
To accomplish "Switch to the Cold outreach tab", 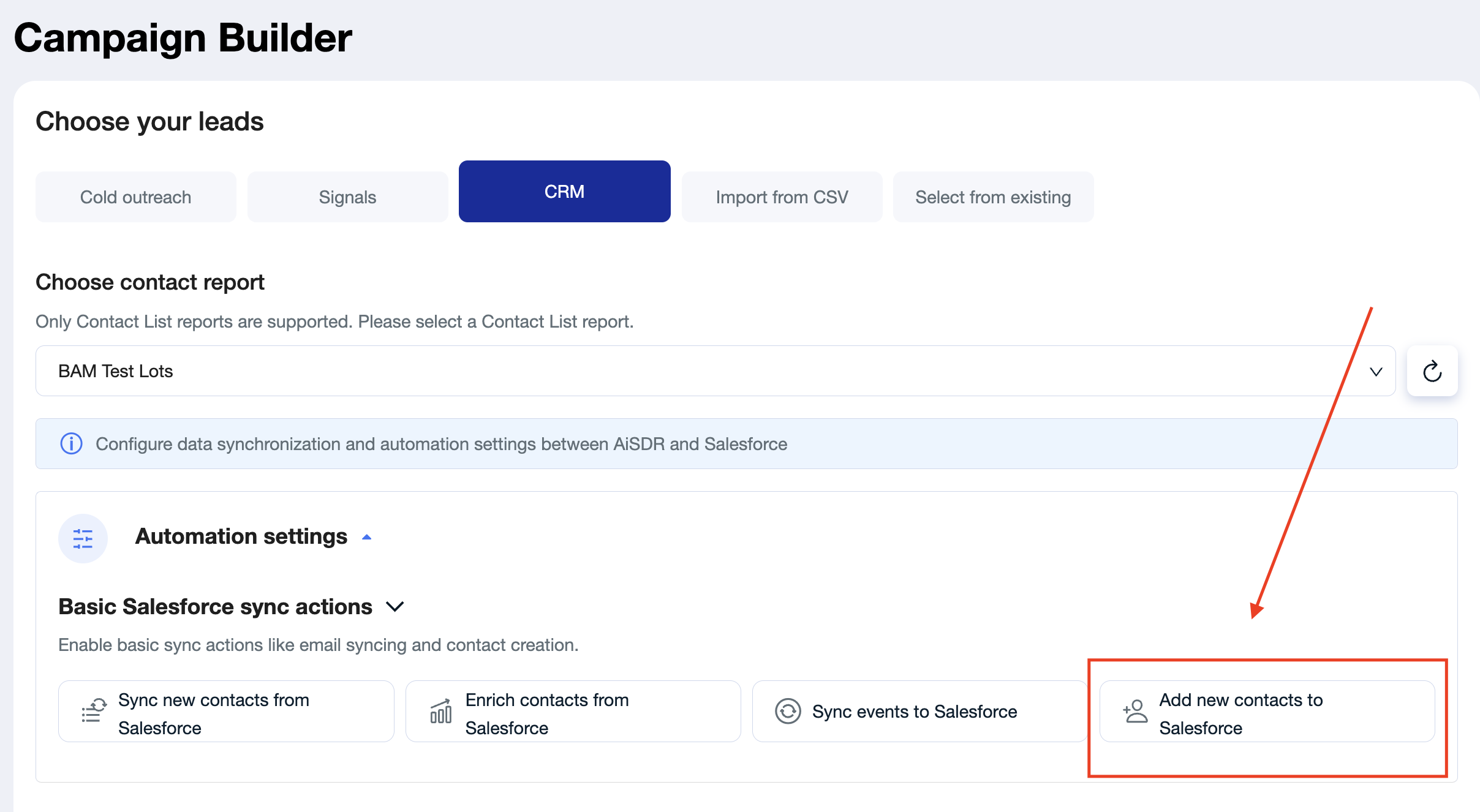I will coord(136,197).
